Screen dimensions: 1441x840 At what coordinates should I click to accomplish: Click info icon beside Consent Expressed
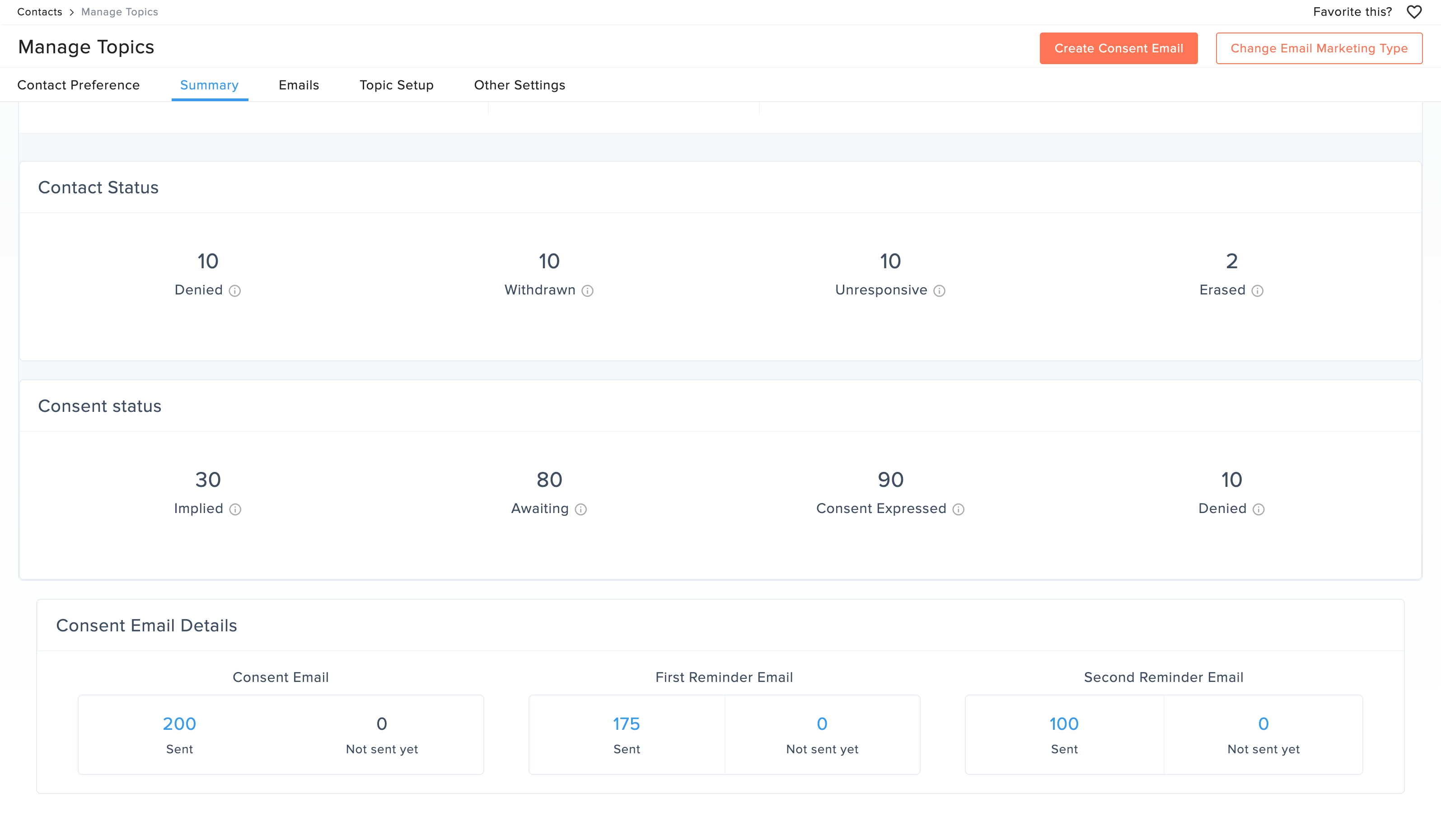959,509
